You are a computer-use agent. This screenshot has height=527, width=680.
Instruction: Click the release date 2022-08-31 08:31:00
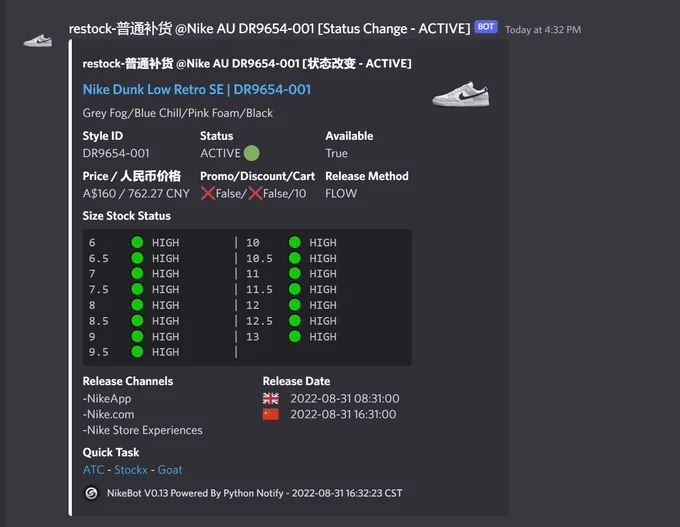pyautogui.click(x=345, y=398)
